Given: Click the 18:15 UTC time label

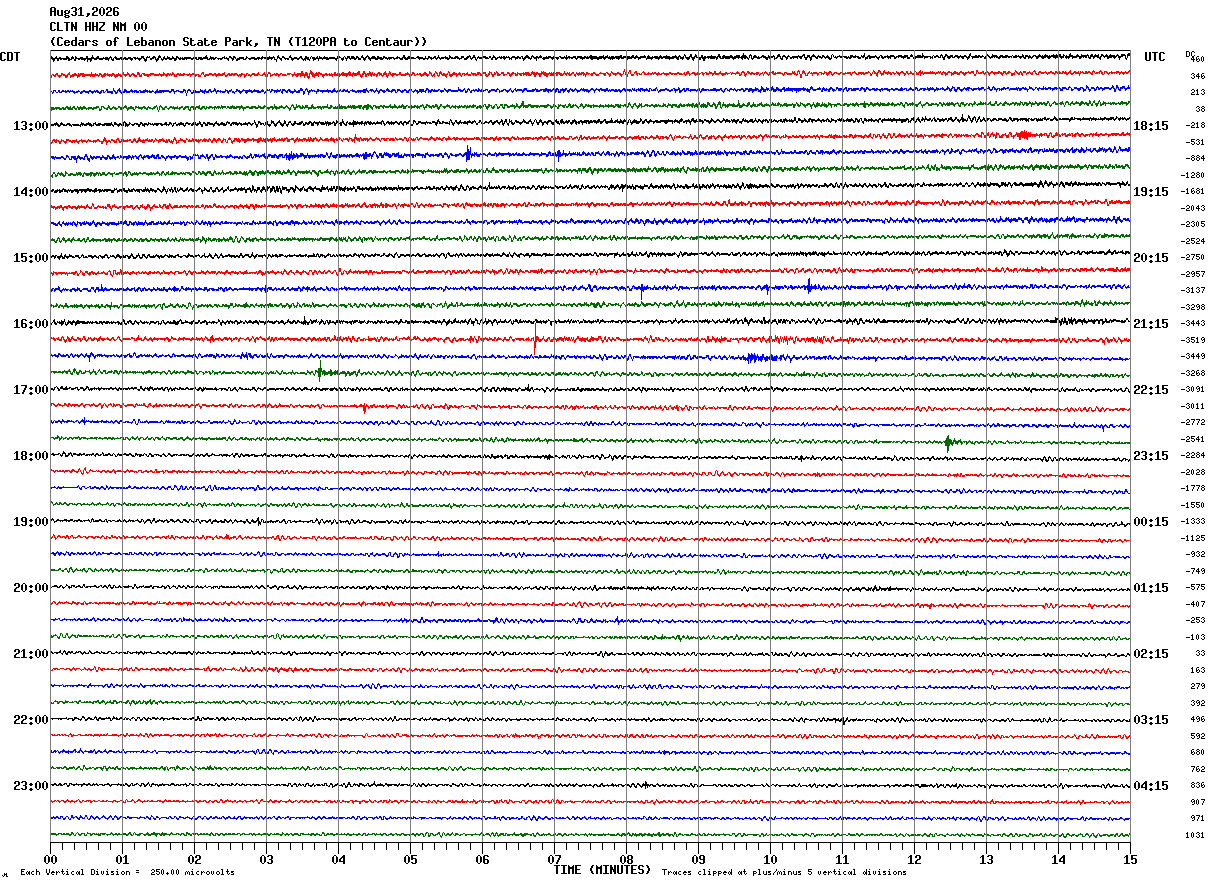Looking at the screenshot, I should click(x=1152, y=126).
